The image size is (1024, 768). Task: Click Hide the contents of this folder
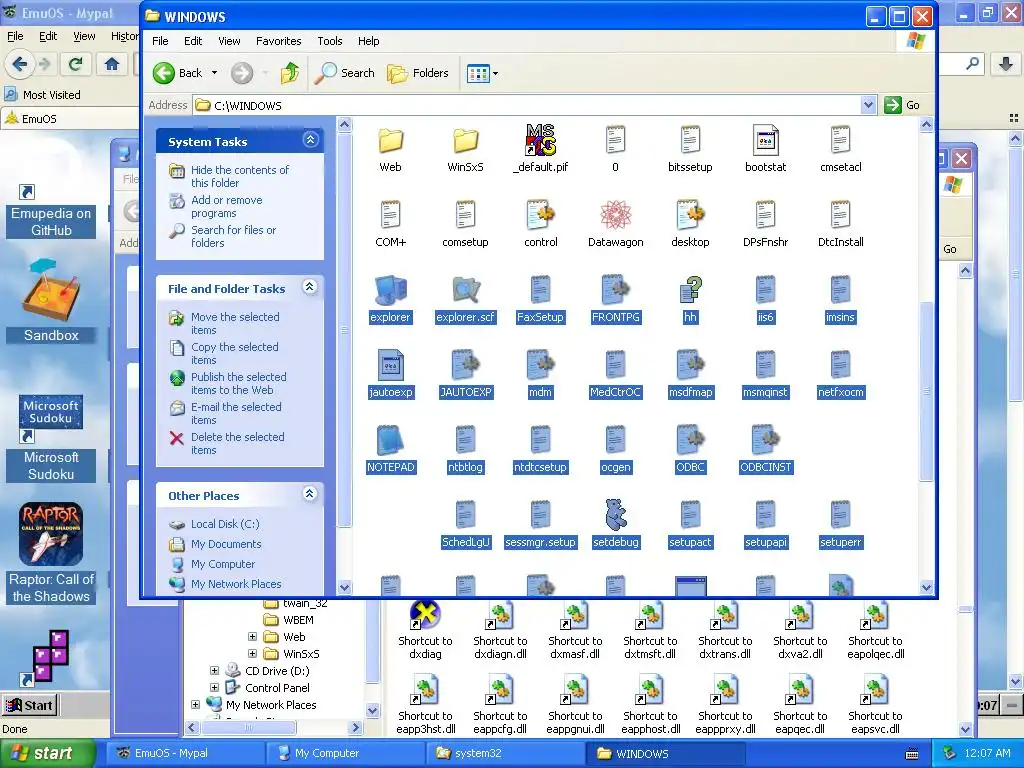(240, 176)
